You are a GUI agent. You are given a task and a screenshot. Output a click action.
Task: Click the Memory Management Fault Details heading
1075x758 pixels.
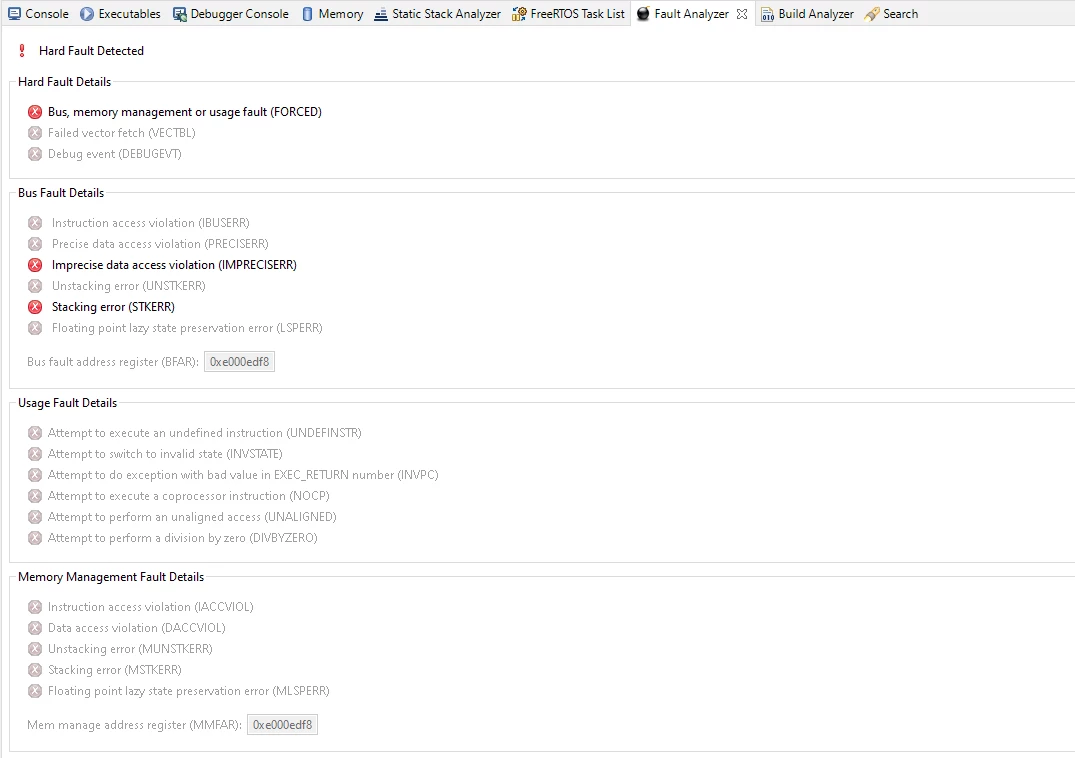pyautogui.click(x=111, y=577)
